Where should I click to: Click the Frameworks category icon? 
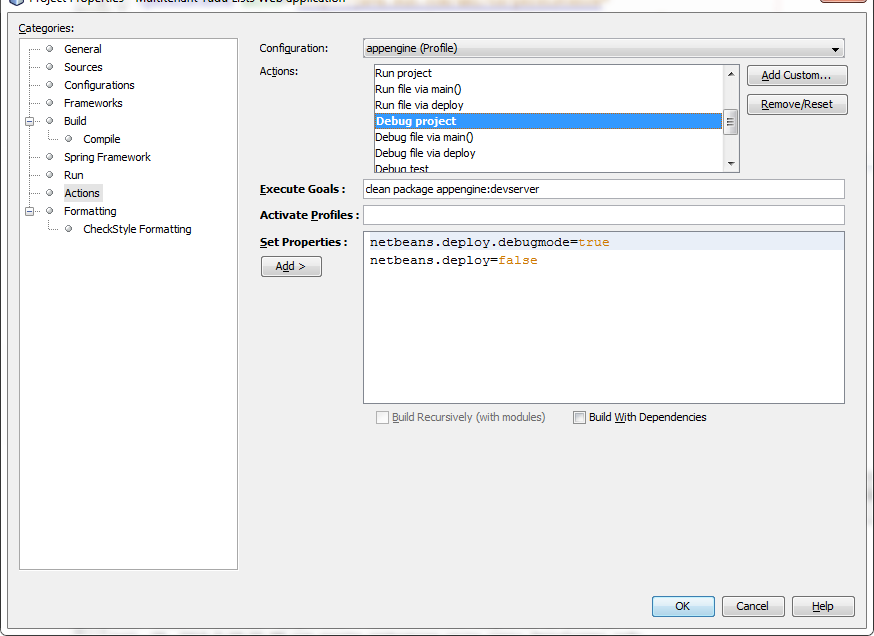pos(50,102)
